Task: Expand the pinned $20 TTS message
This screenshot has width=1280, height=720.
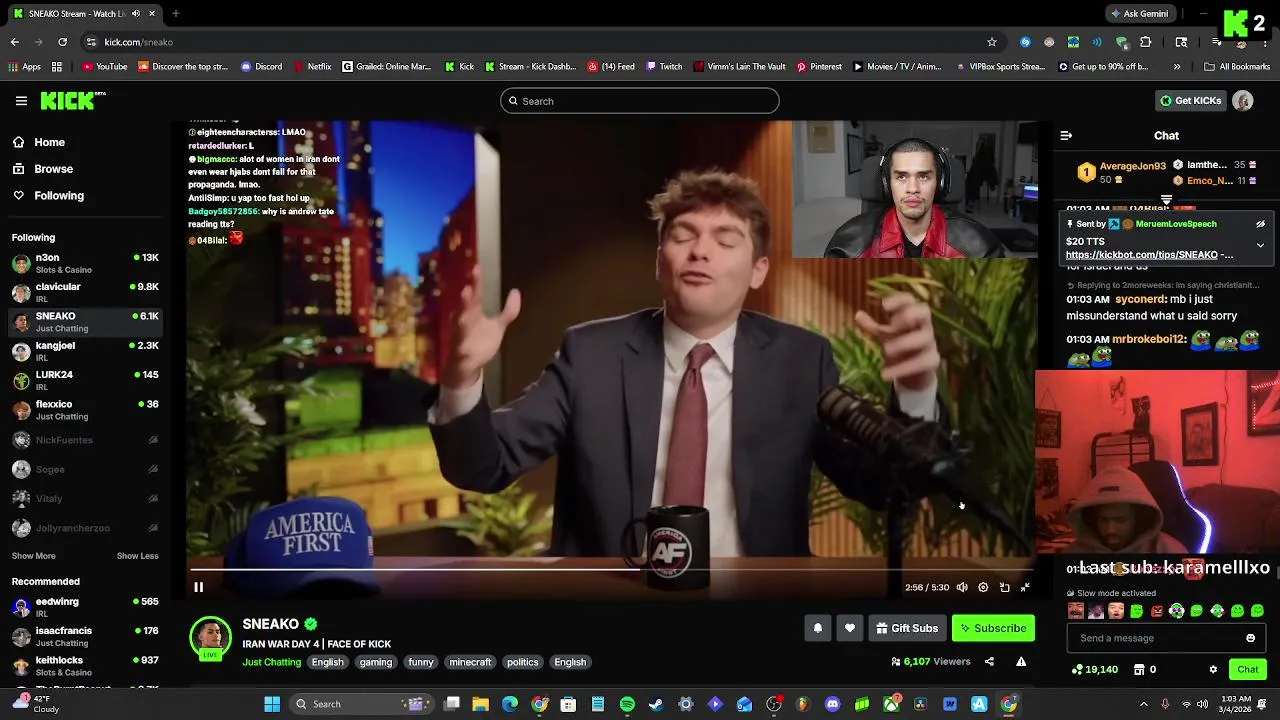Action: [x=1260, y=245]
